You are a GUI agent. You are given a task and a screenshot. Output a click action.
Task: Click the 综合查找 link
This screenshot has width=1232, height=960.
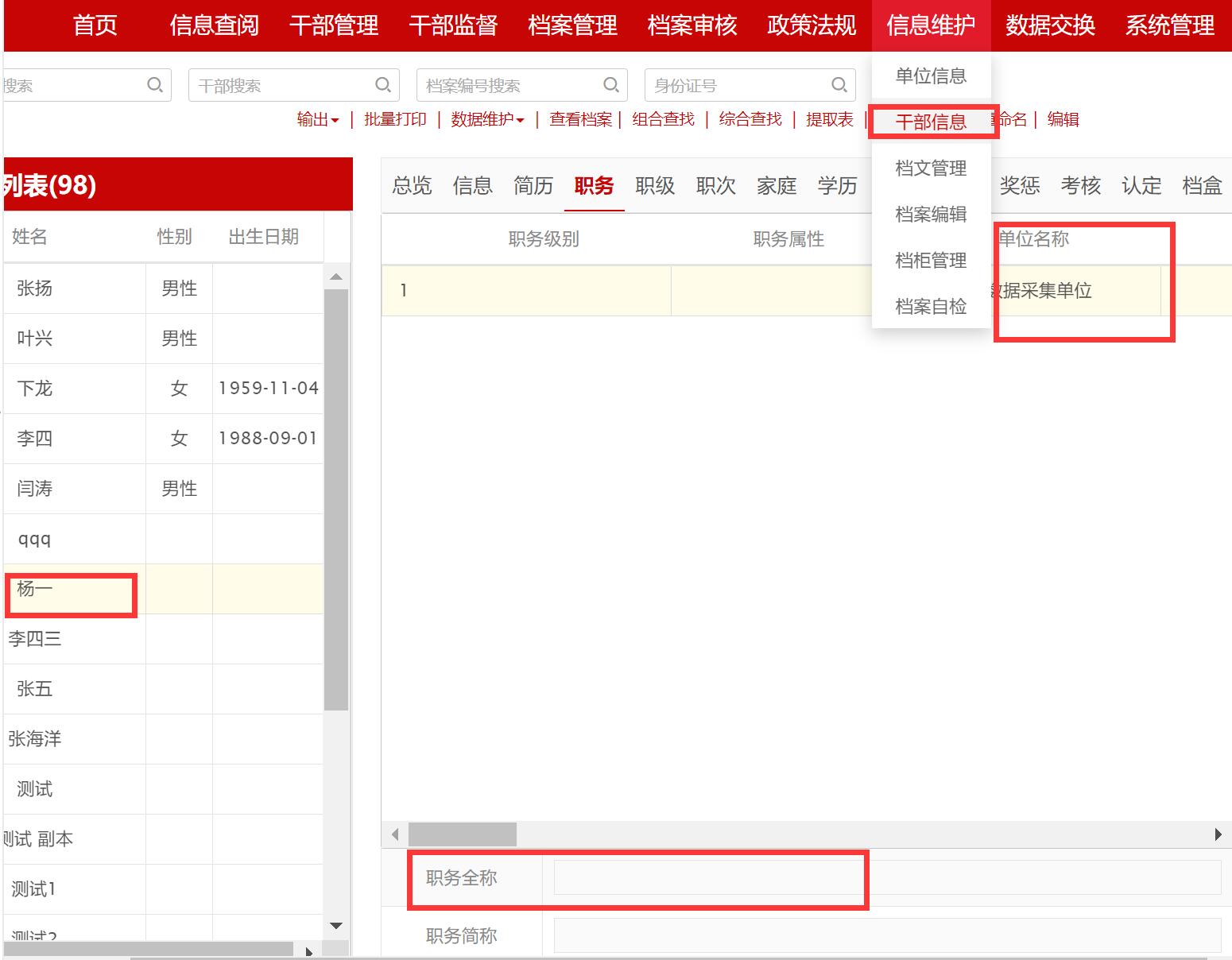(x=750, y=120)
